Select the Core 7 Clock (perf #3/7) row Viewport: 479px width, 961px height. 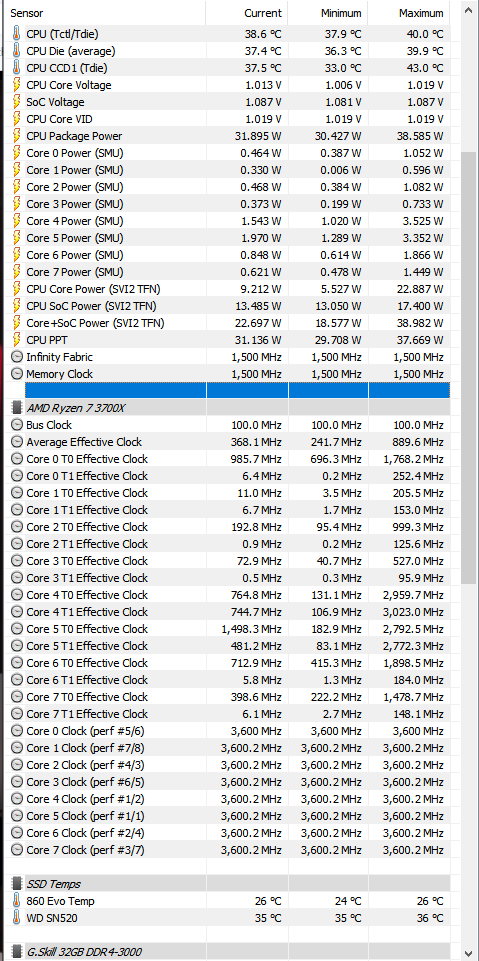230,850
